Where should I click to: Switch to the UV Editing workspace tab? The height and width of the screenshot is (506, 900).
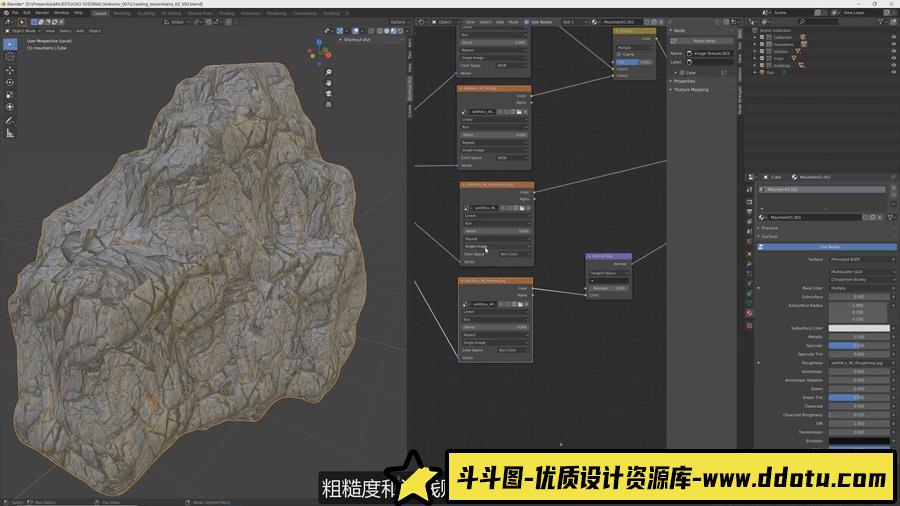coord(171,13)
